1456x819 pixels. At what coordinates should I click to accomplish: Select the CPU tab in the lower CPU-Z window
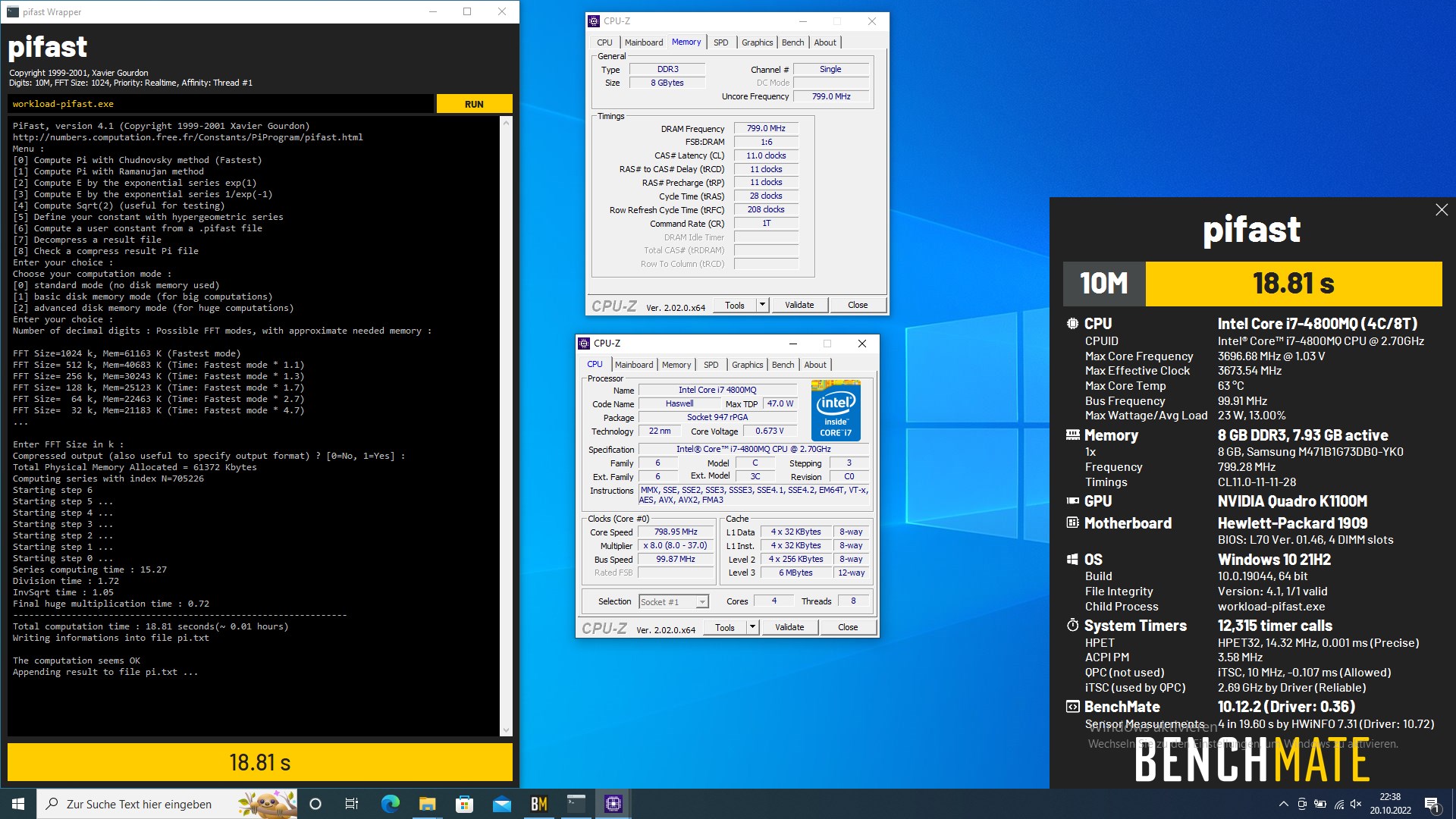595,364
